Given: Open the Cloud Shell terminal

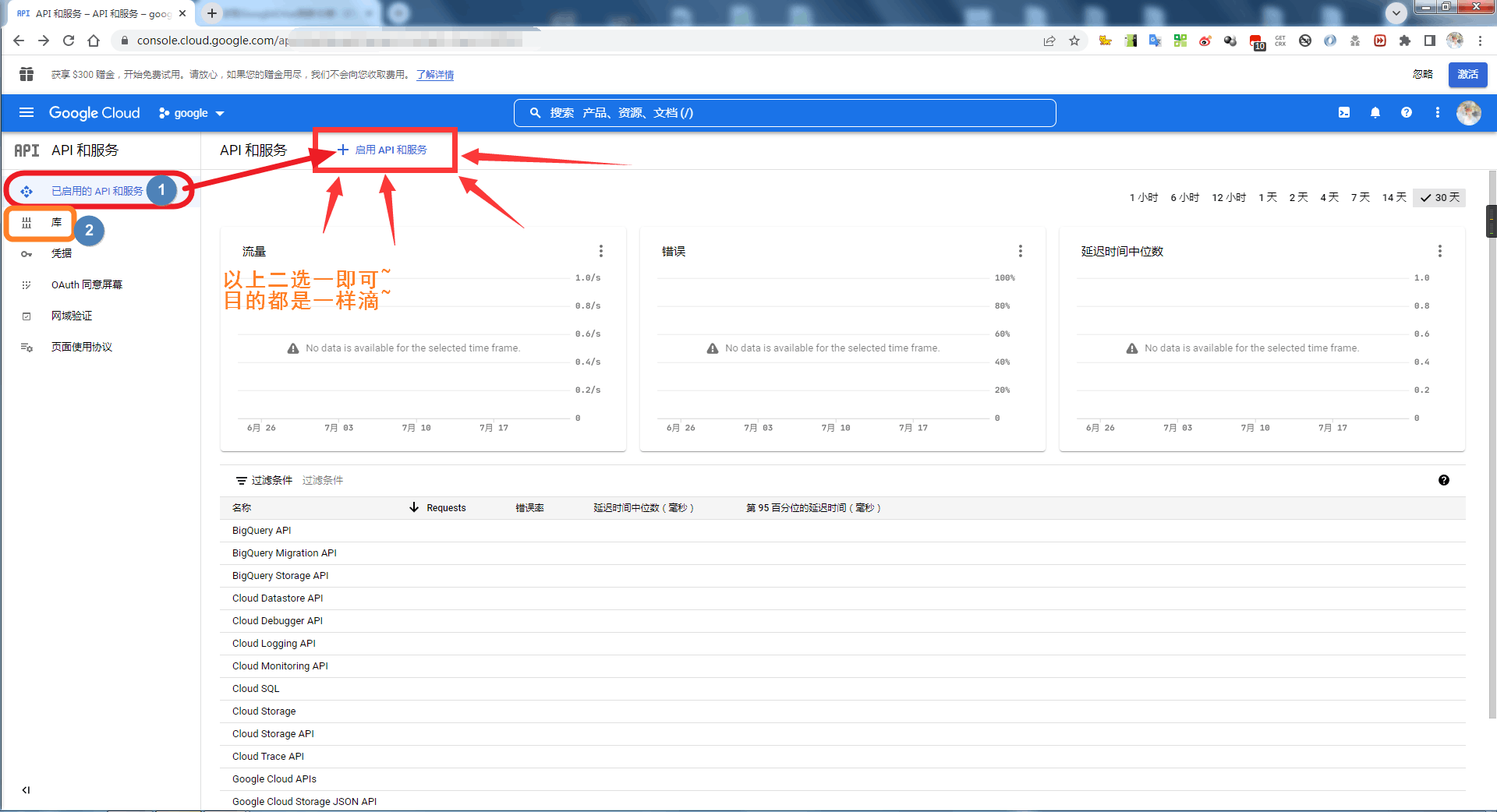Looking at the screenshot, I should pyautogui.click(x=1343, y=112).
